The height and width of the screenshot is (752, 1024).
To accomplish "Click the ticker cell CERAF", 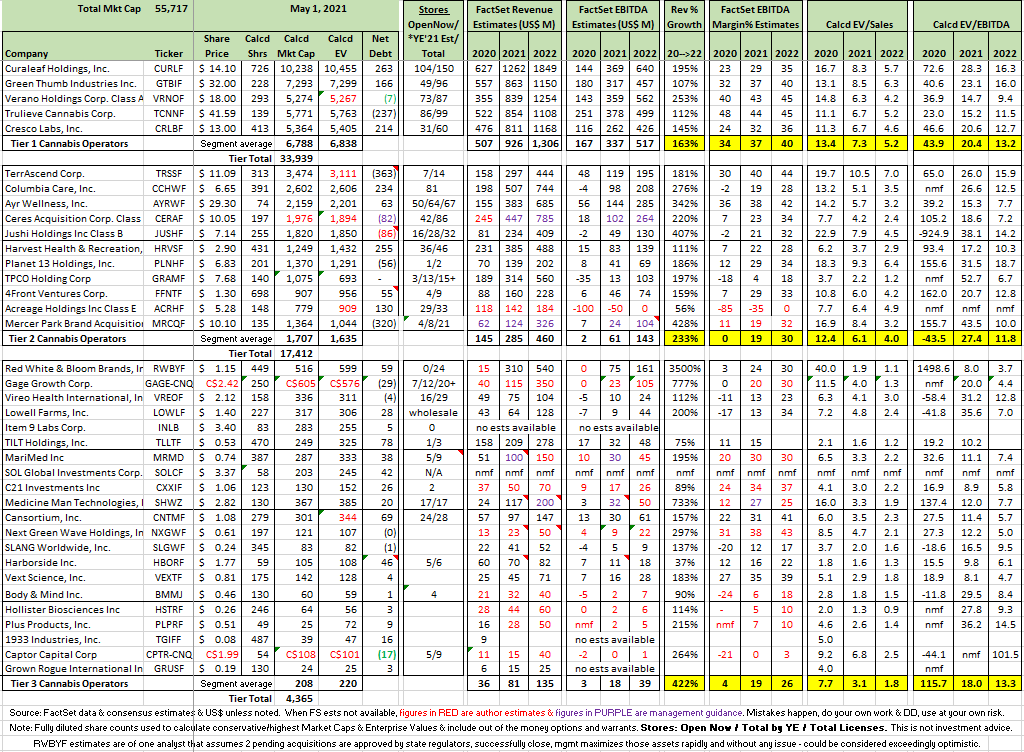I will pos(168,219).
